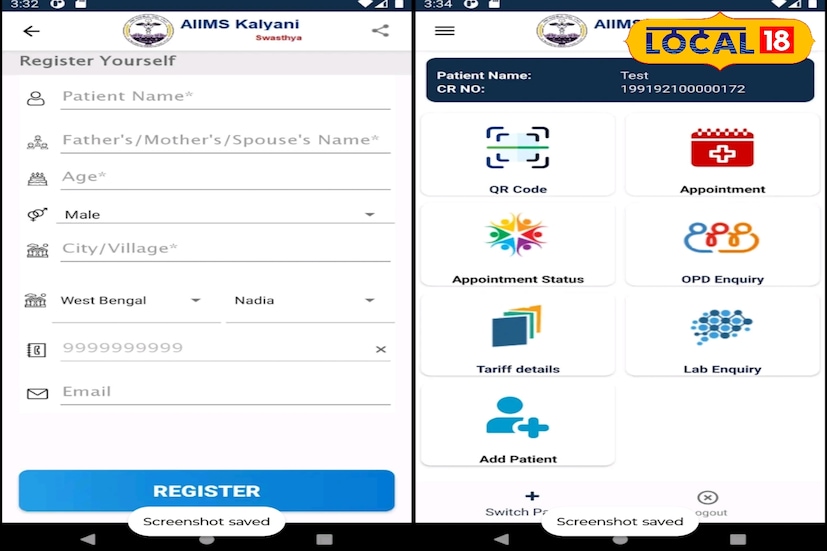This screenshot has height=551, width=827.
Task: Tap Screenshot saved toast on right phone
Action: point(620,521)
